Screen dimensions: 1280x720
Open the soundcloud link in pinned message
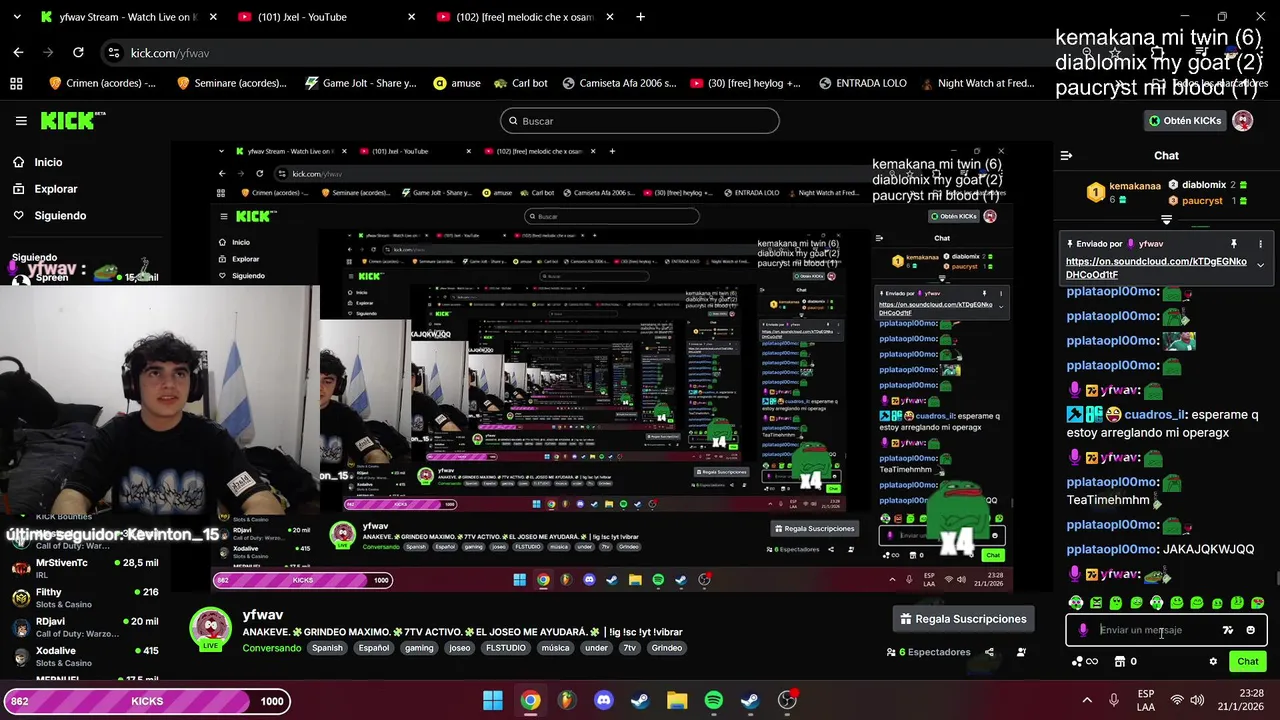pos(1156,268)
